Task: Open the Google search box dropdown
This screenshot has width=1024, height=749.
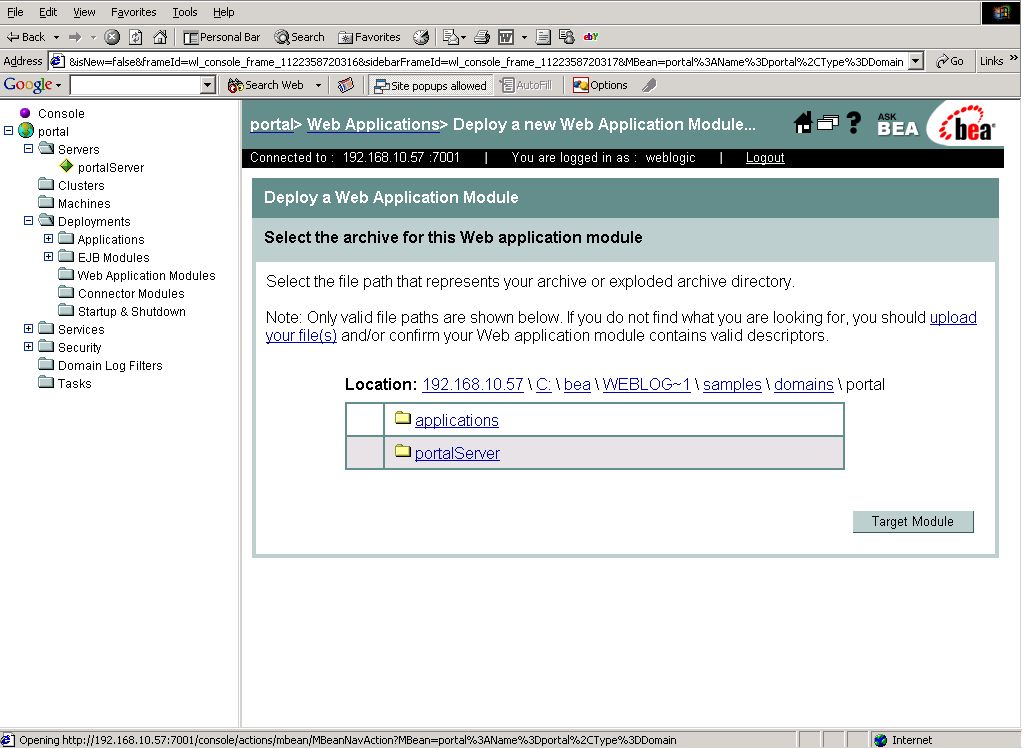Action: pos(208,85)
